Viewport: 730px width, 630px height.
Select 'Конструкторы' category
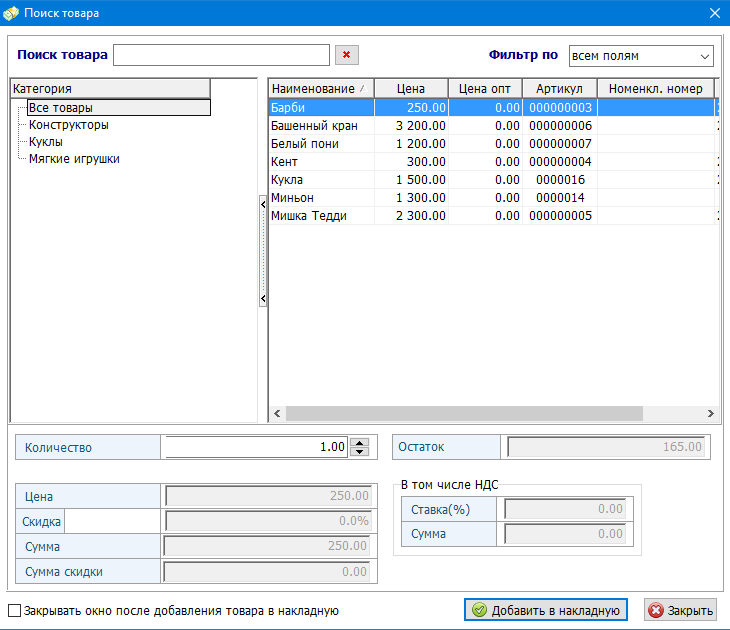68,125
